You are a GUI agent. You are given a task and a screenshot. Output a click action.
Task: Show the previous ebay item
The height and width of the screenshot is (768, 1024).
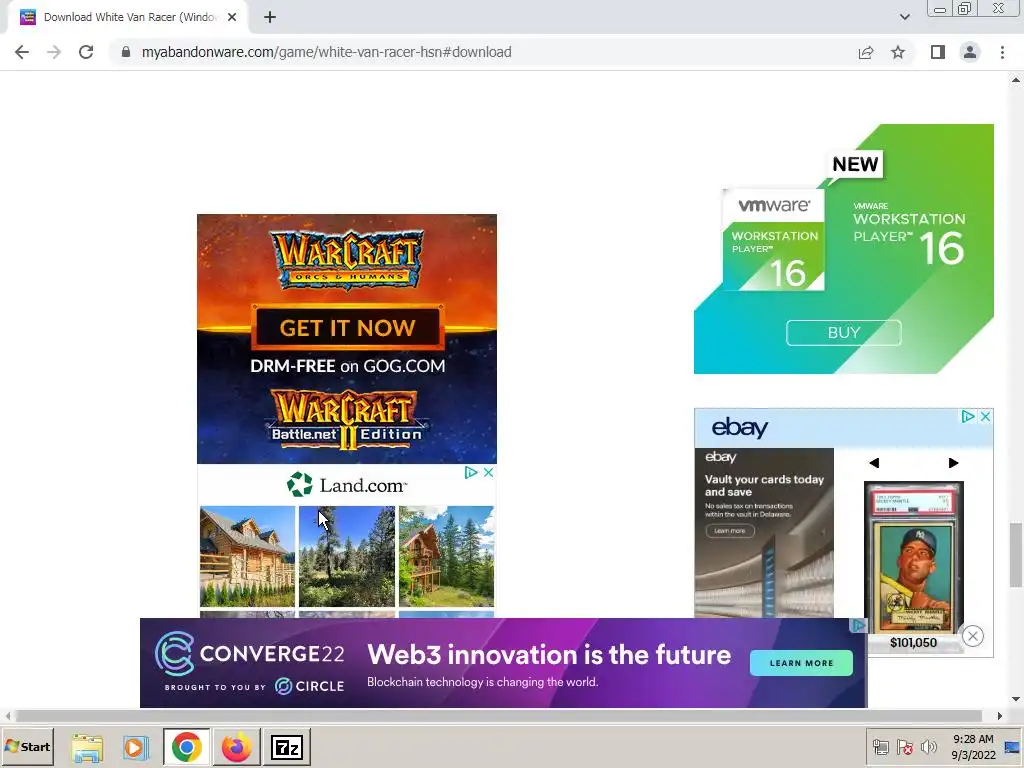[874, 463]
